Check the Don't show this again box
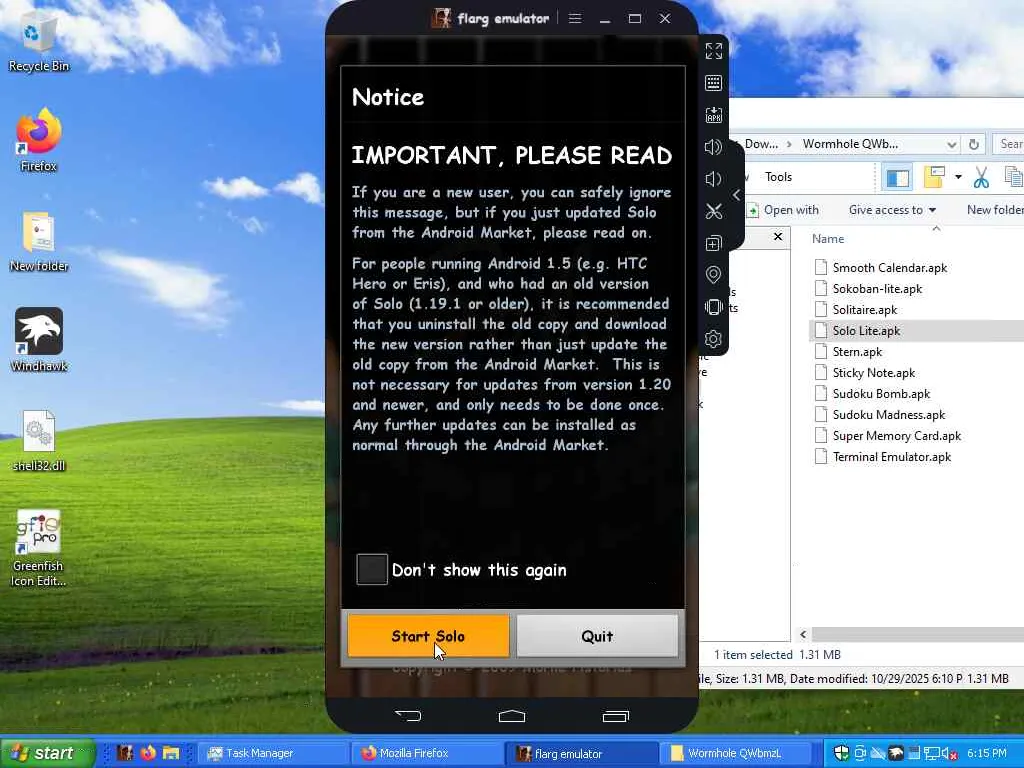1024x768 pixels. 372,569
